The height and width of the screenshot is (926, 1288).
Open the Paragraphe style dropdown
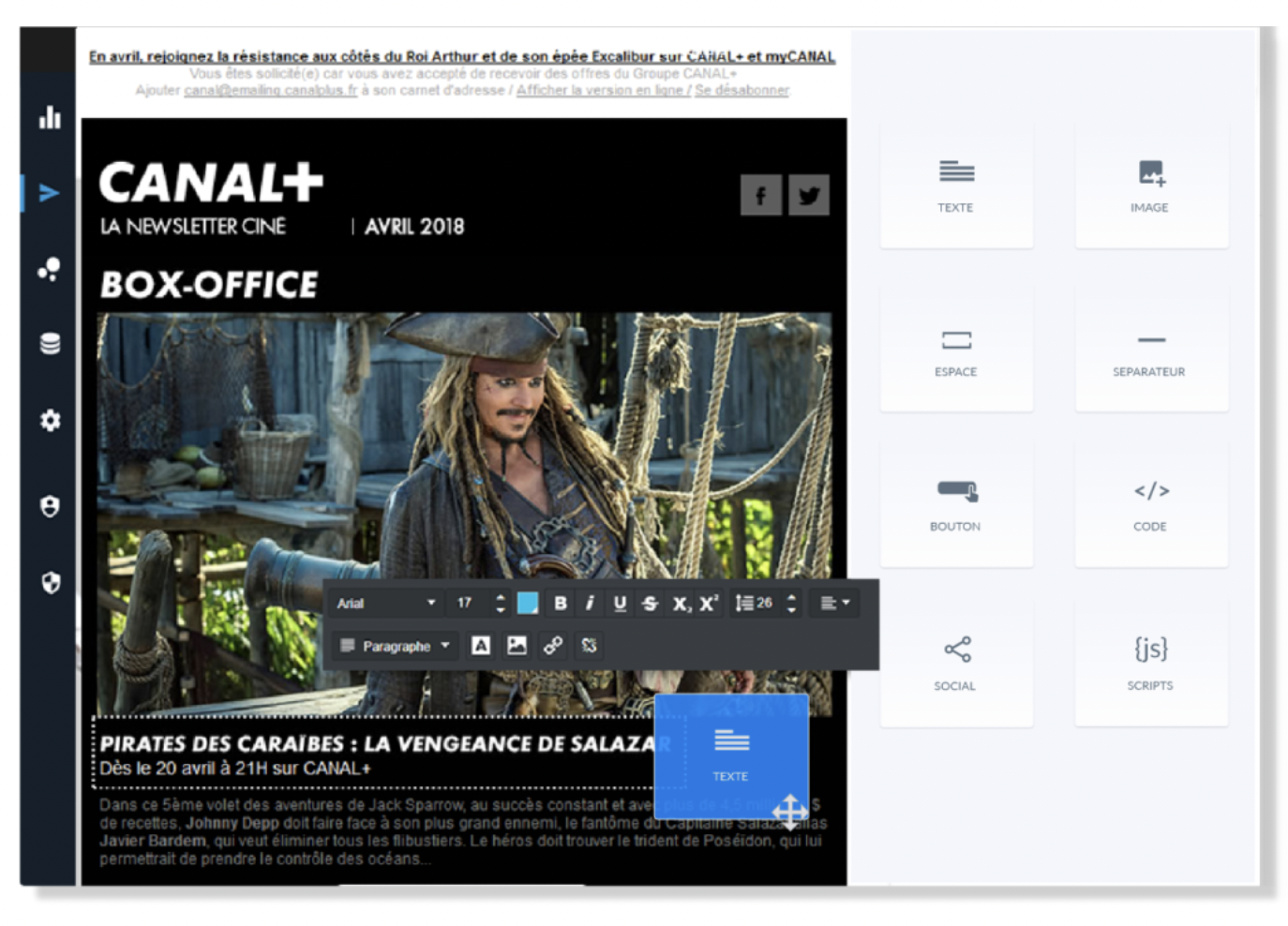(x=396, y=646)
